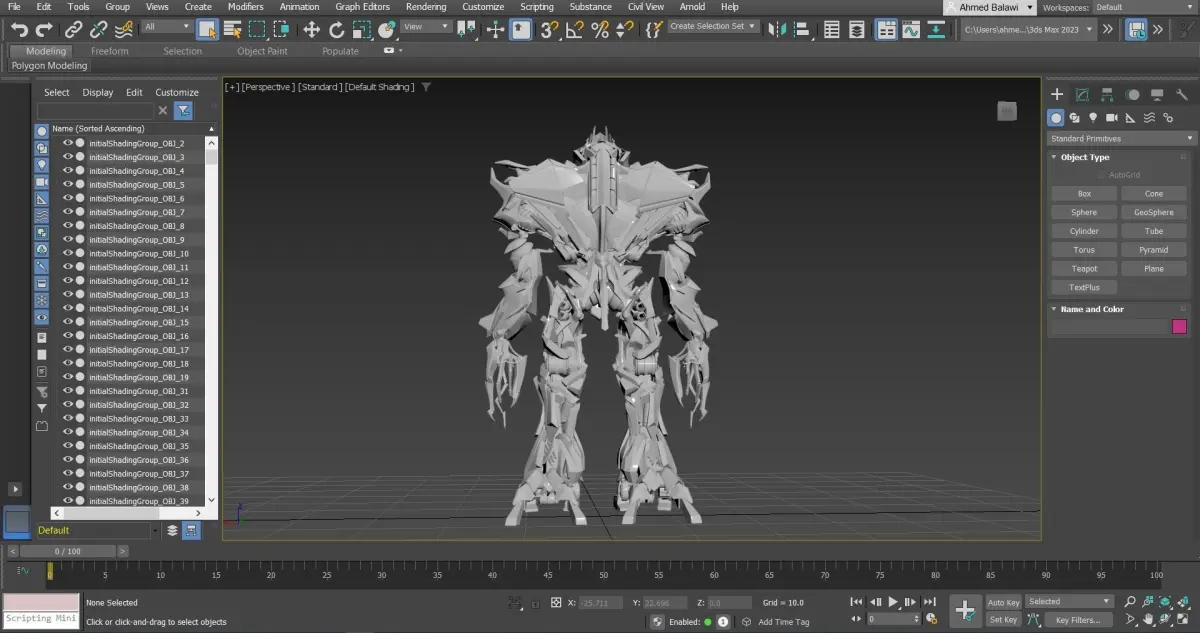Image resolution: width=1200 pixels, height=633 pixels.
Task: Activate the Select and Move tool
Action: (311, 30)
